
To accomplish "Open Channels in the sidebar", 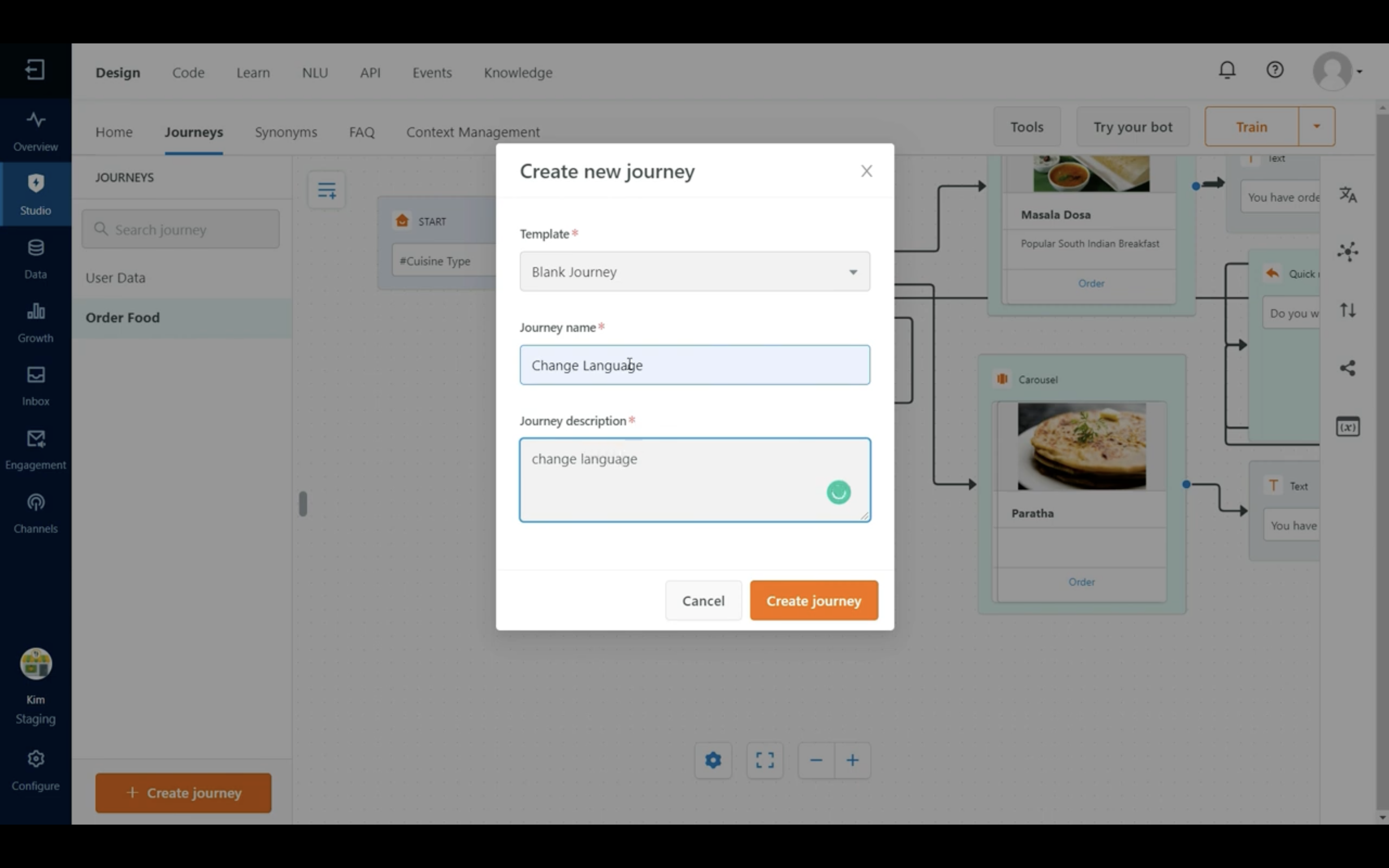I will coord(36,513).
